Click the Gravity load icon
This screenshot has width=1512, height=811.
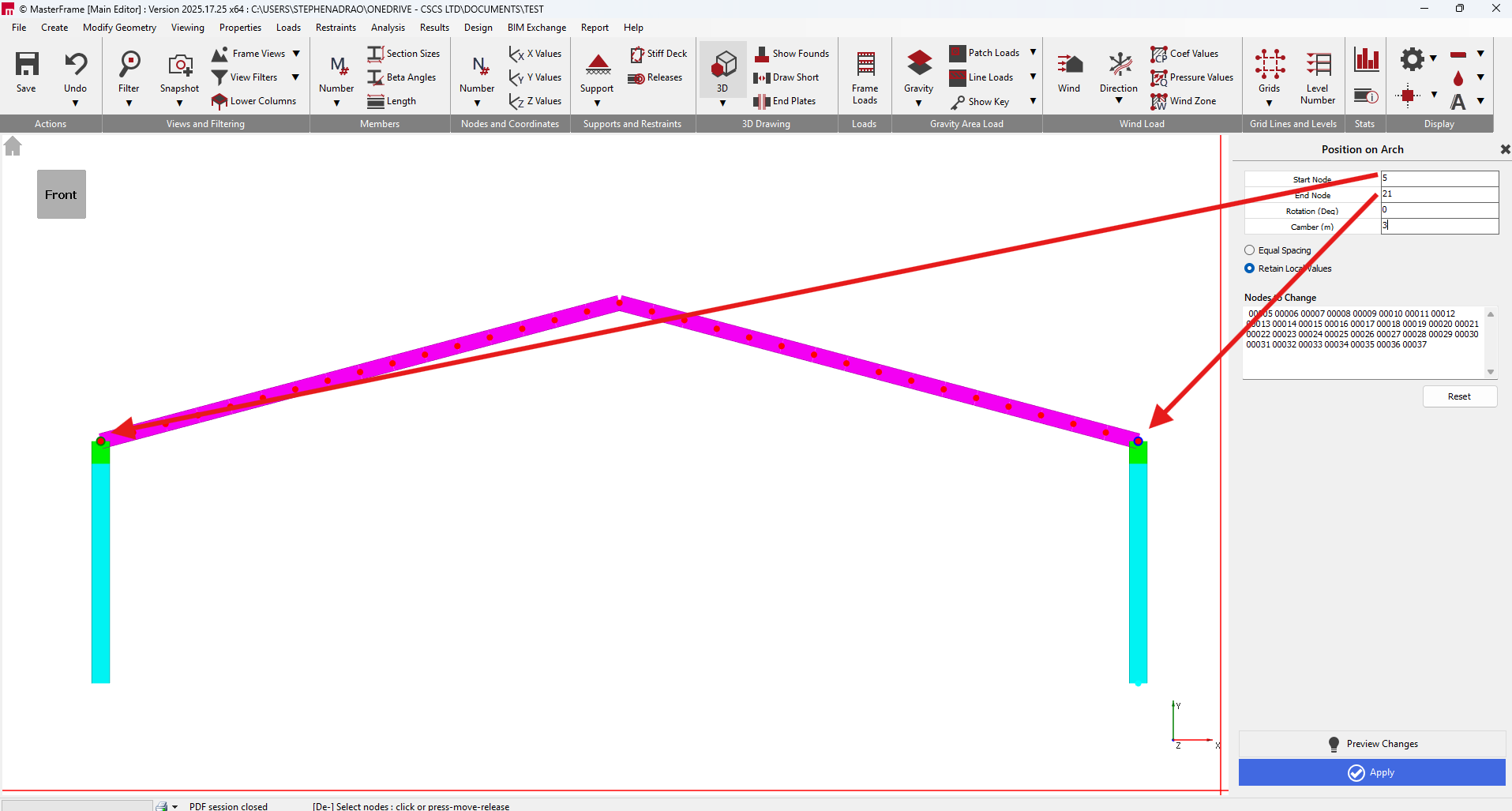(919, 64)
